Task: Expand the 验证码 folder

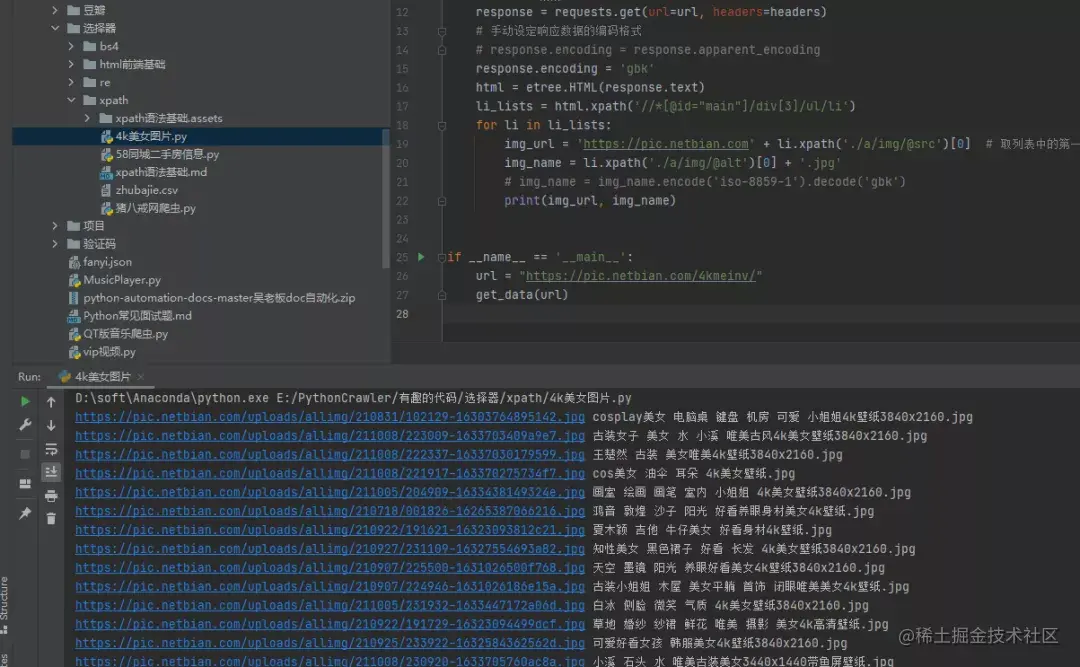Action: pyautogui.click(x=55, y=244)
